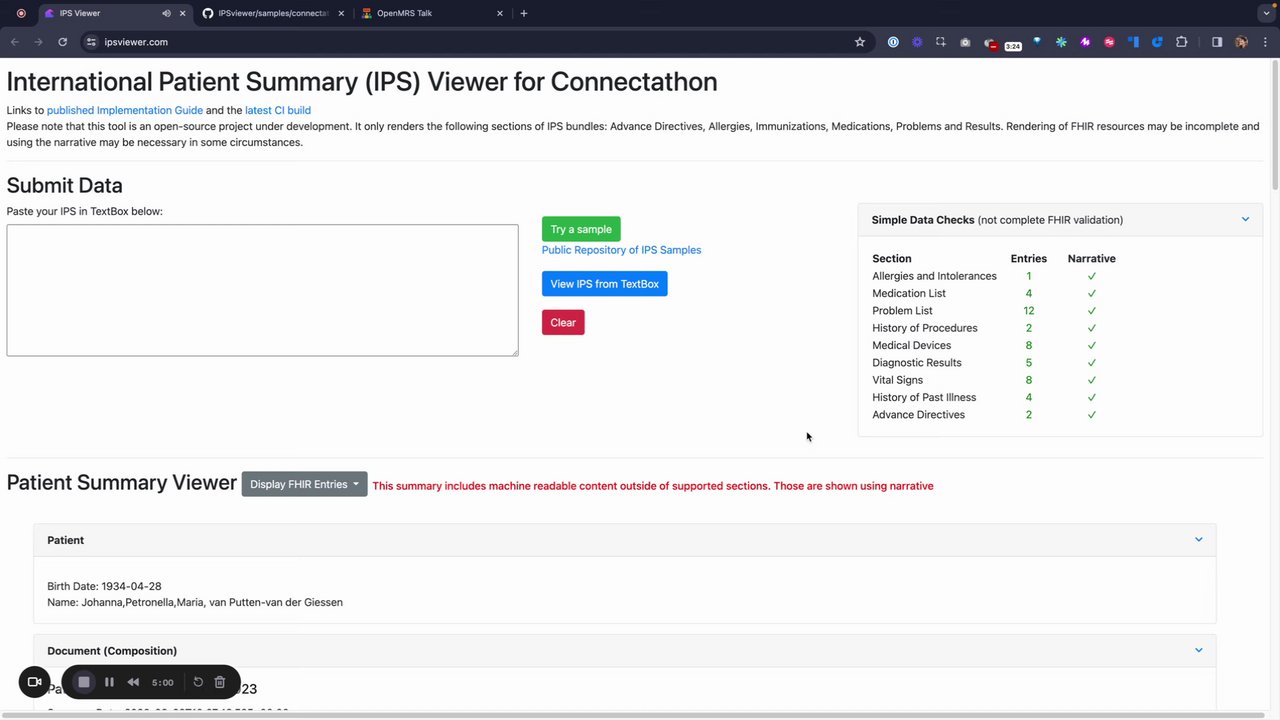This screenshot has width=1280, height=720.
Task: Rewind the screen recording
Action: pyautogui.click(x=133, y=682)
